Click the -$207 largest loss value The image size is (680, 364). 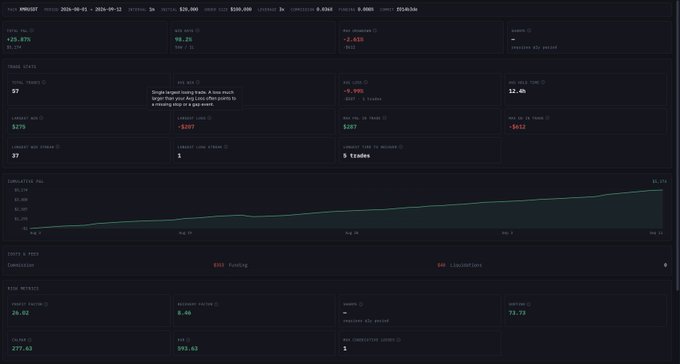point(186,127)
